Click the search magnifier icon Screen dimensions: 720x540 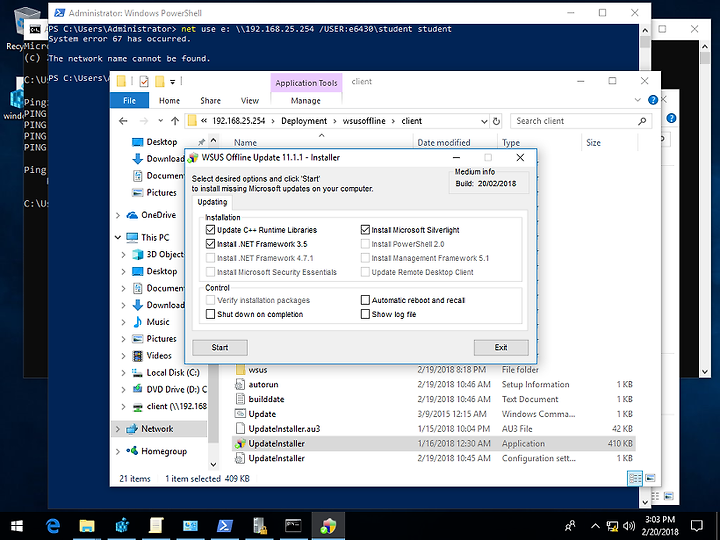(642, 121)
